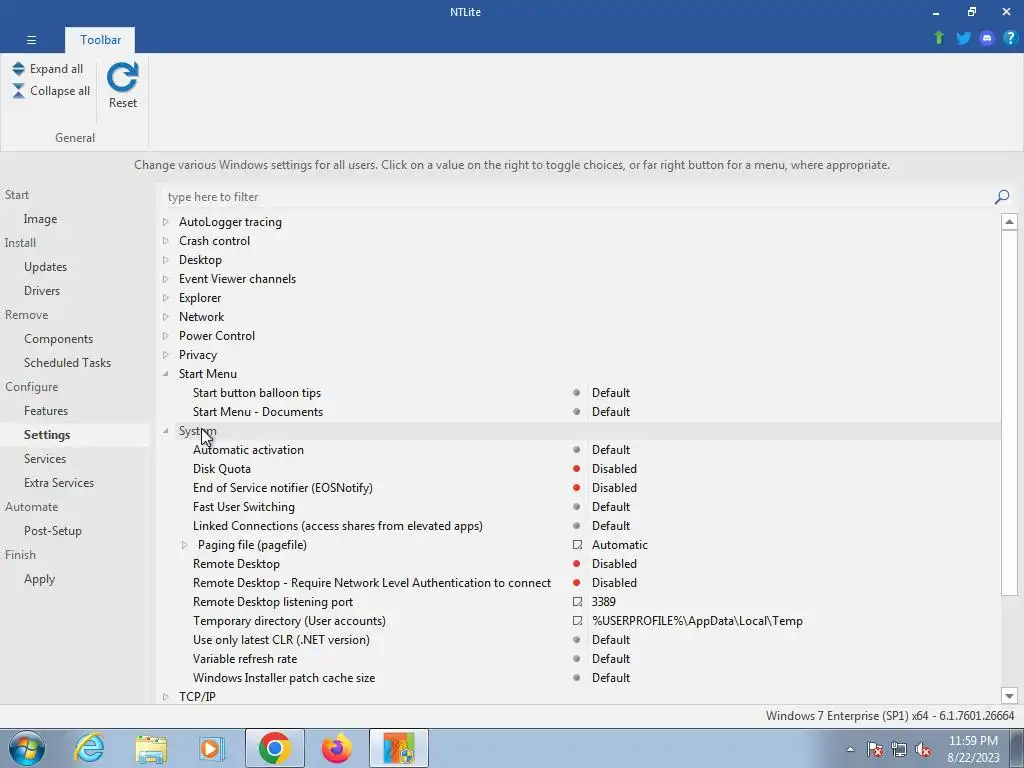Toggle Variable refresh rate Default value
1024x768 pixels.
pyautogui.click(x=611, y=659)
